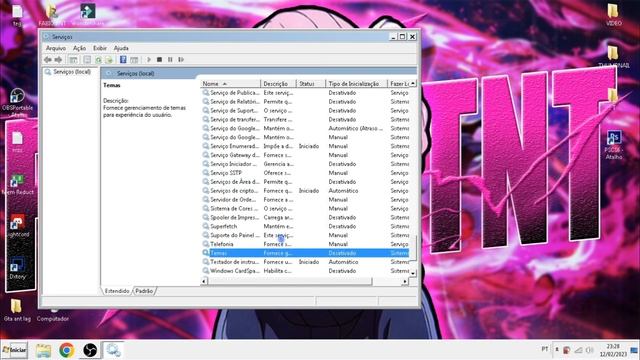Open the Arquivo menu

coord(56,48)
